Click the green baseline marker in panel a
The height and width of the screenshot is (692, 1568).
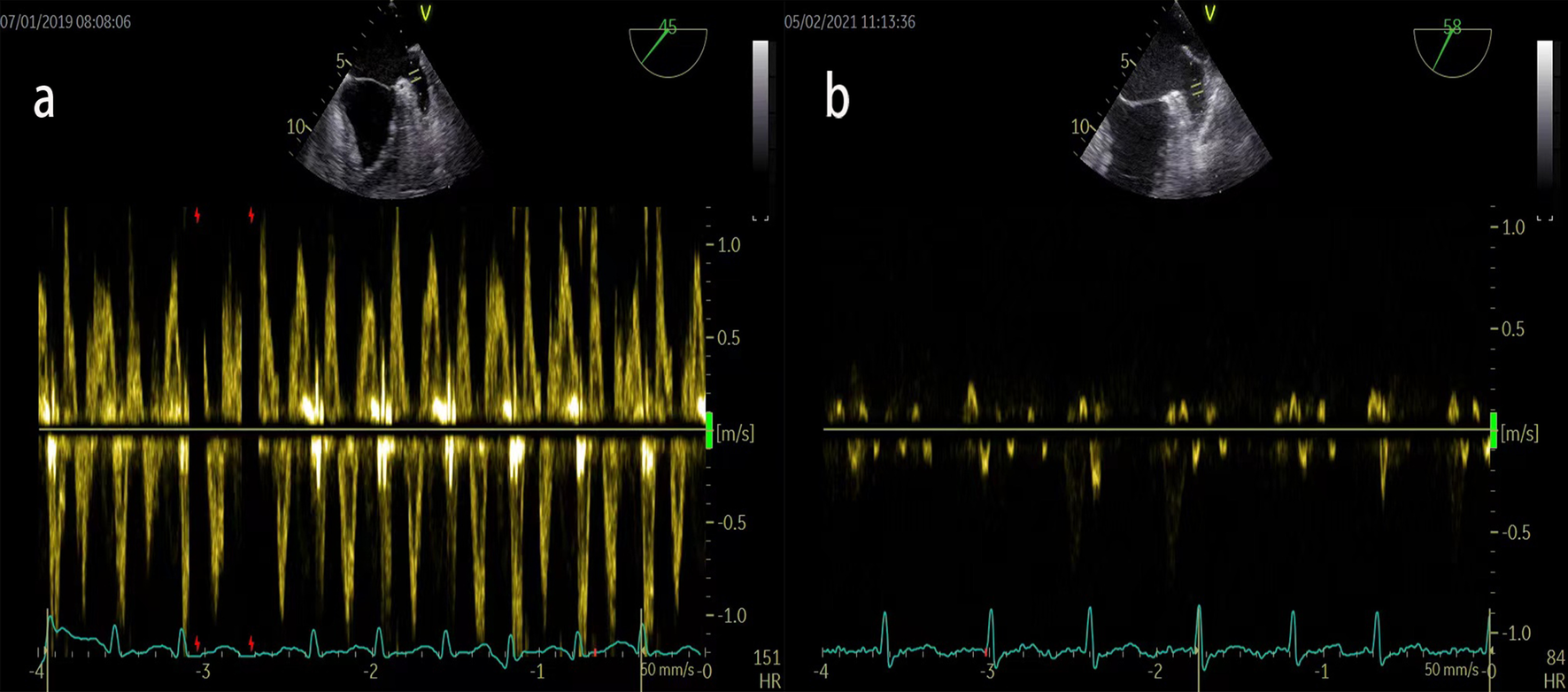click(x=708, y=430)
